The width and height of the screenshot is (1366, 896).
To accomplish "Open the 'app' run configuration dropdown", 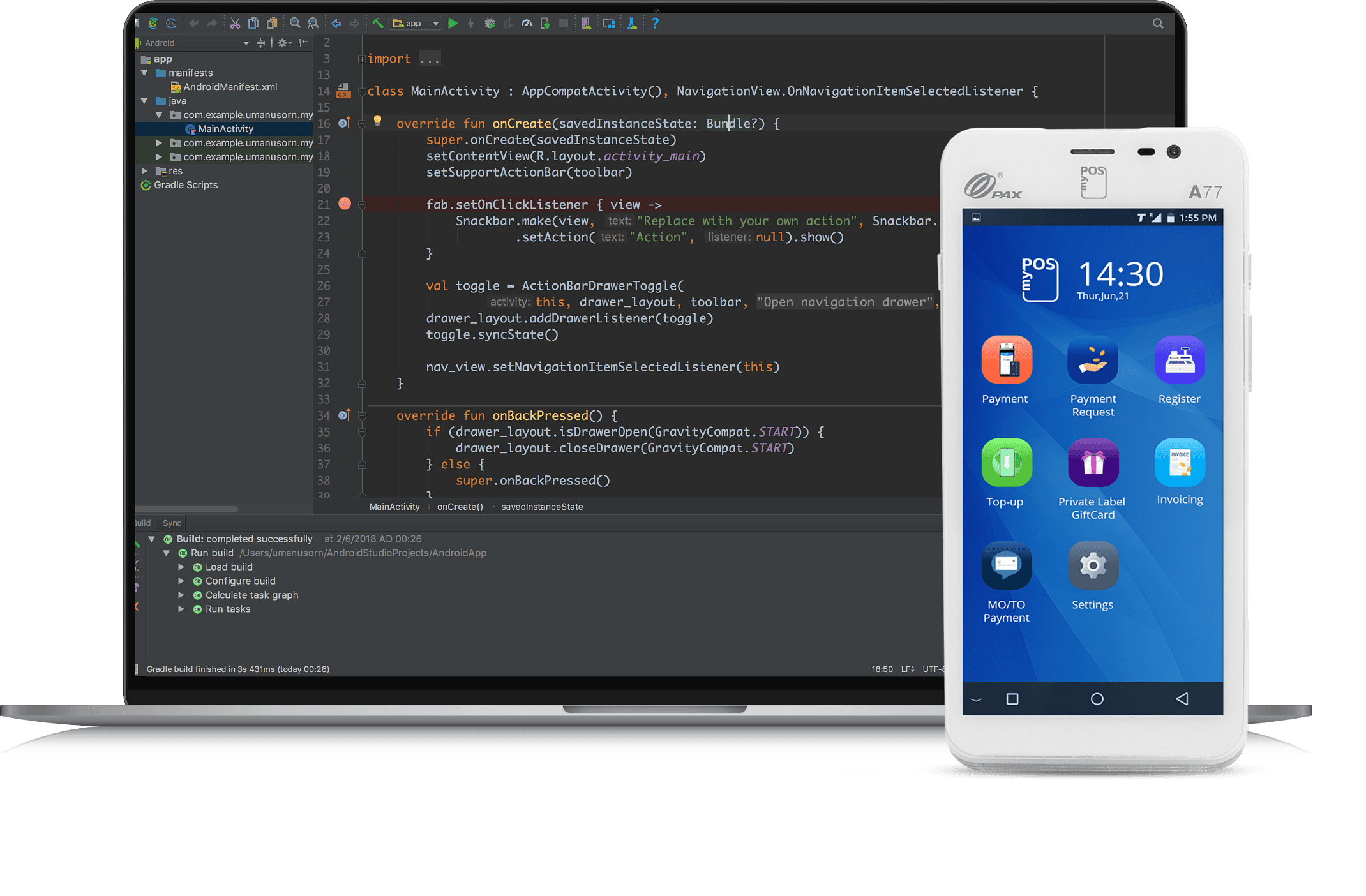I will 415,23.
